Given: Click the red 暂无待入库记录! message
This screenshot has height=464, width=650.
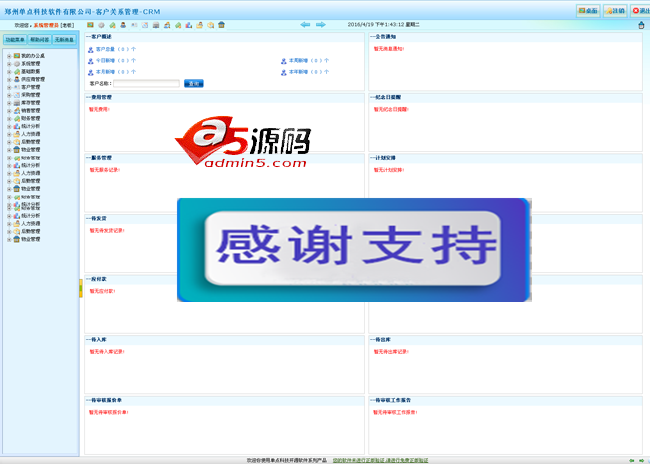Looking at the screenshot, I should click(x=107, y=352).
